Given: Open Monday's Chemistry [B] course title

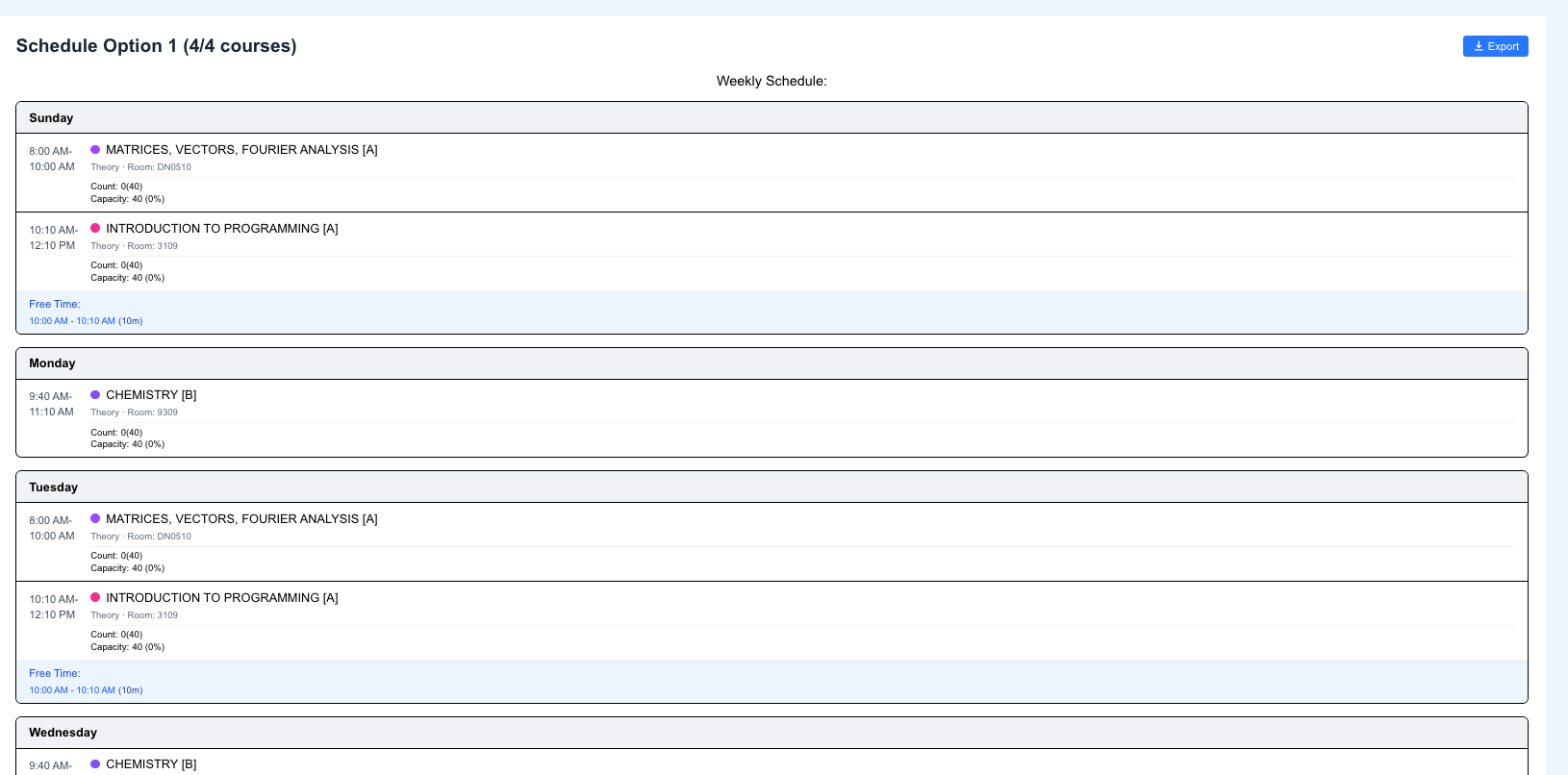Looking at the screenshot, I should pyautogui.click(x=151, y=395).
